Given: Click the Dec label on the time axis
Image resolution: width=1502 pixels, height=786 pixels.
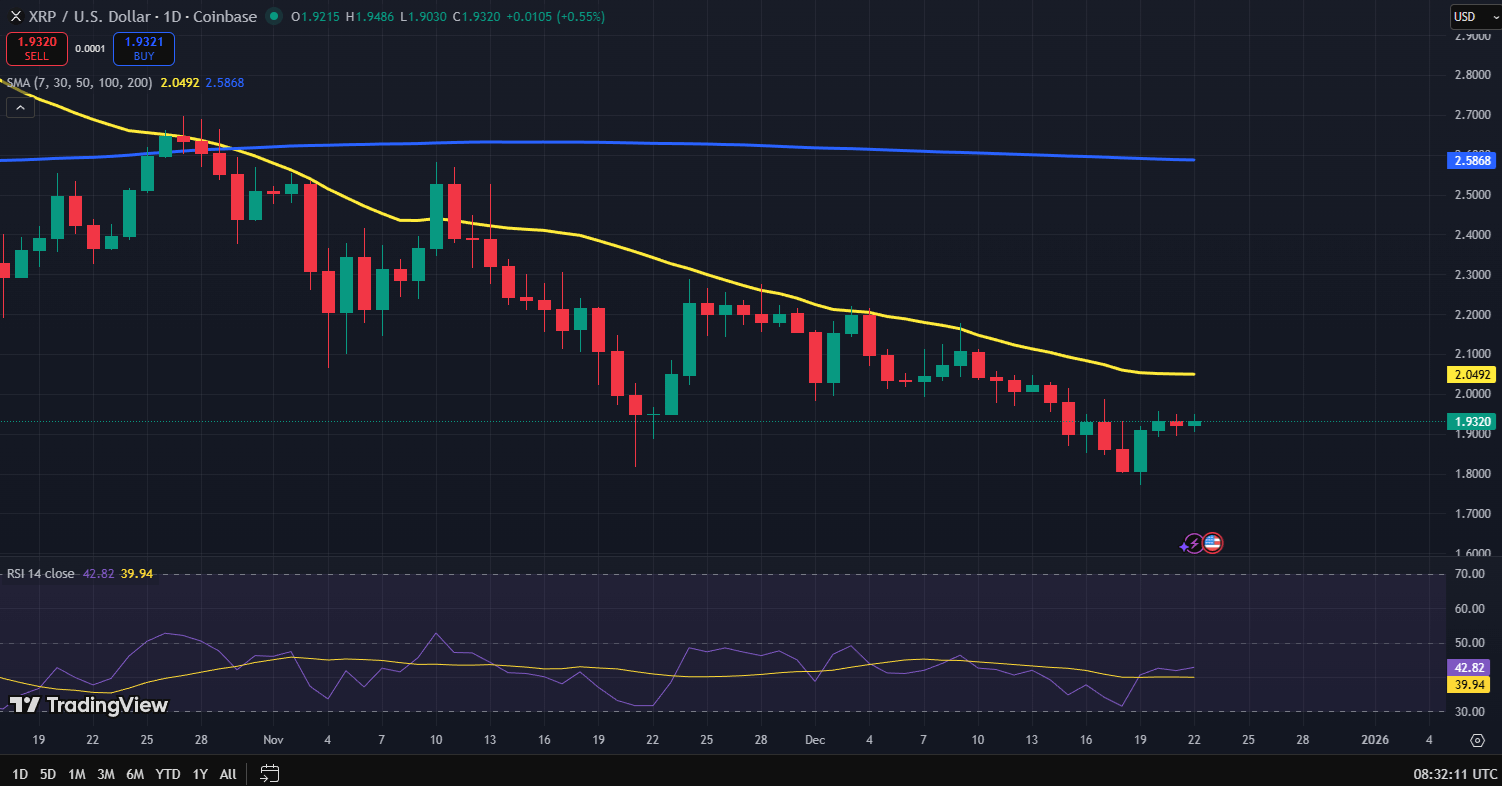Looking at the screenshot, I should (x=816, y=740).
